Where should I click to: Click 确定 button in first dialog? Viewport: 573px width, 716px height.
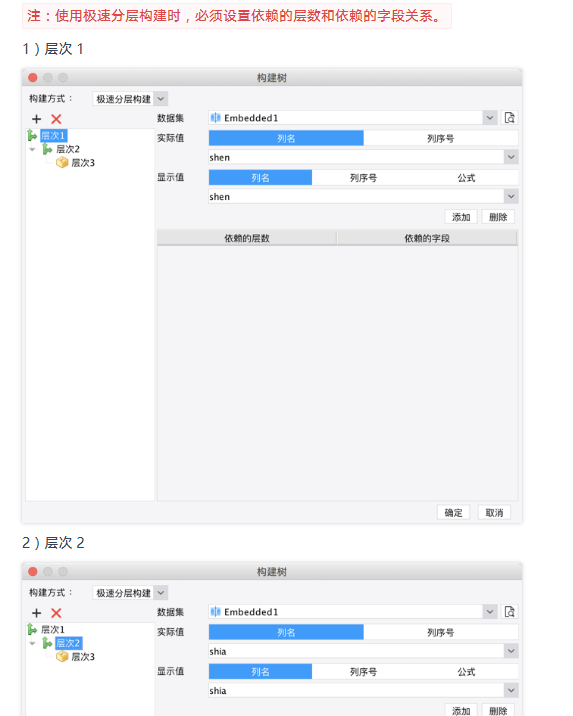453,512
